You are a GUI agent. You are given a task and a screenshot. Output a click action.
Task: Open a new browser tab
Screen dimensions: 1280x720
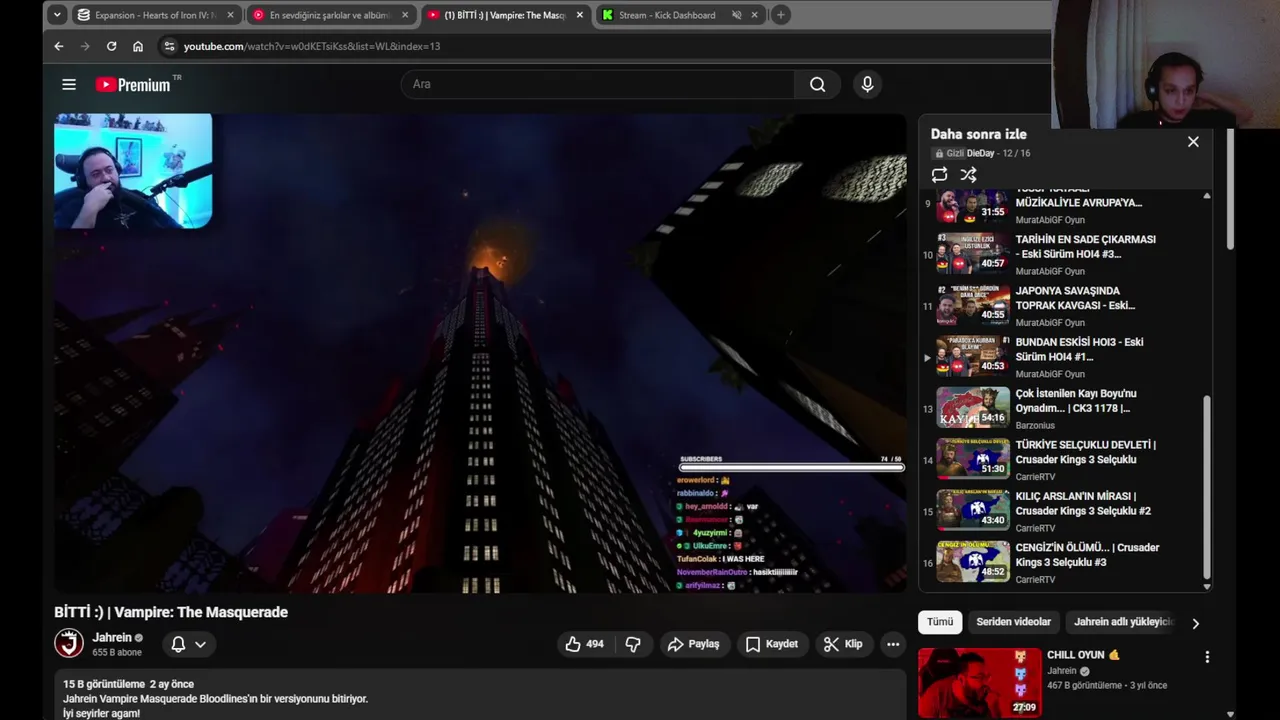tap(781, 15)
